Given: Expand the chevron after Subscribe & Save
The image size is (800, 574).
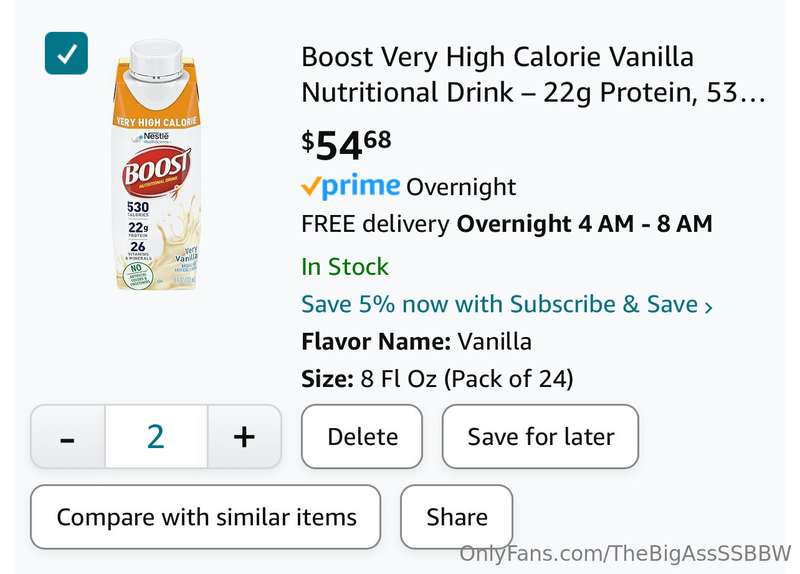Looking at the screenshot, I should pos(708,306).
